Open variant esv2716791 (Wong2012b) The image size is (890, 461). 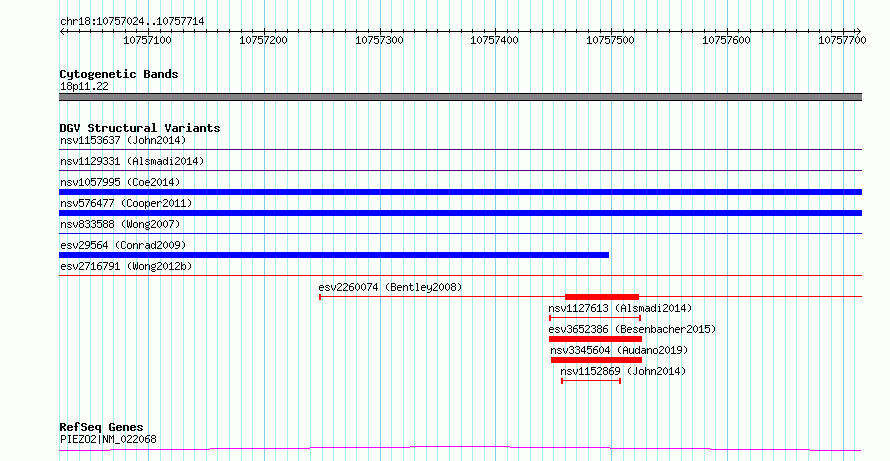click(126, 266)
